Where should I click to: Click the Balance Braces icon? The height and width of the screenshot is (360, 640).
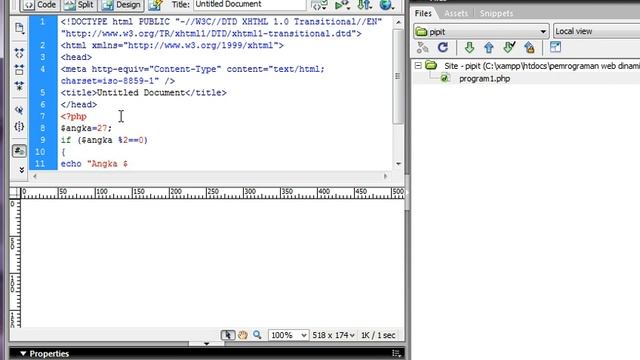pos(19,127)
